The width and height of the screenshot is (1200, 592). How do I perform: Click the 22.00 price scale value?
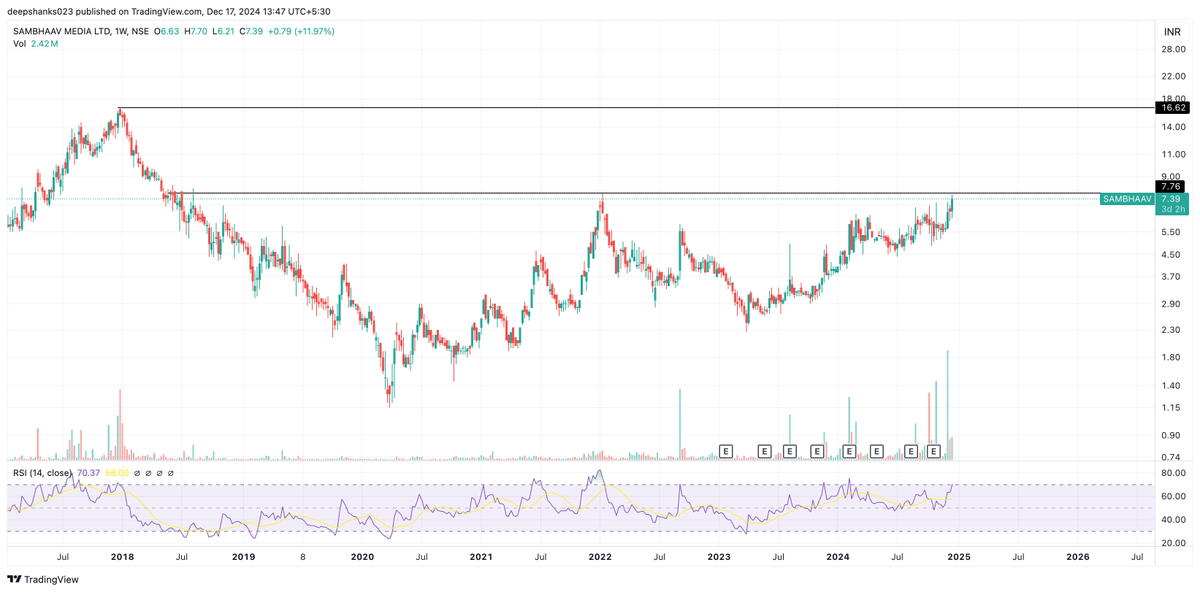(1173, 76)
